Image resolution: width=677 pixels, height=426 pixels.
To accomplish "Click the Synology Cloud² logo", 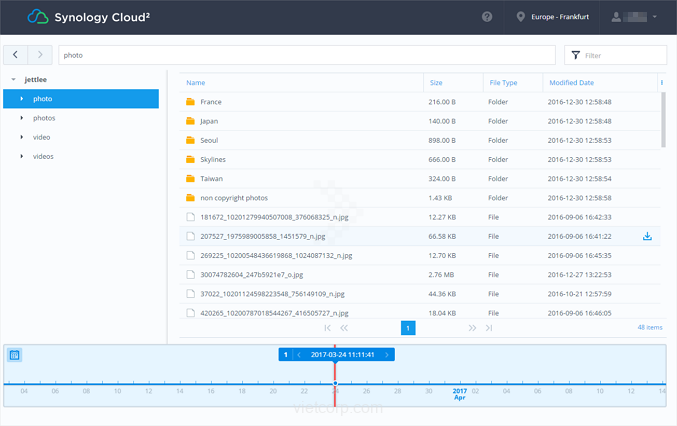I will [88, 17].
